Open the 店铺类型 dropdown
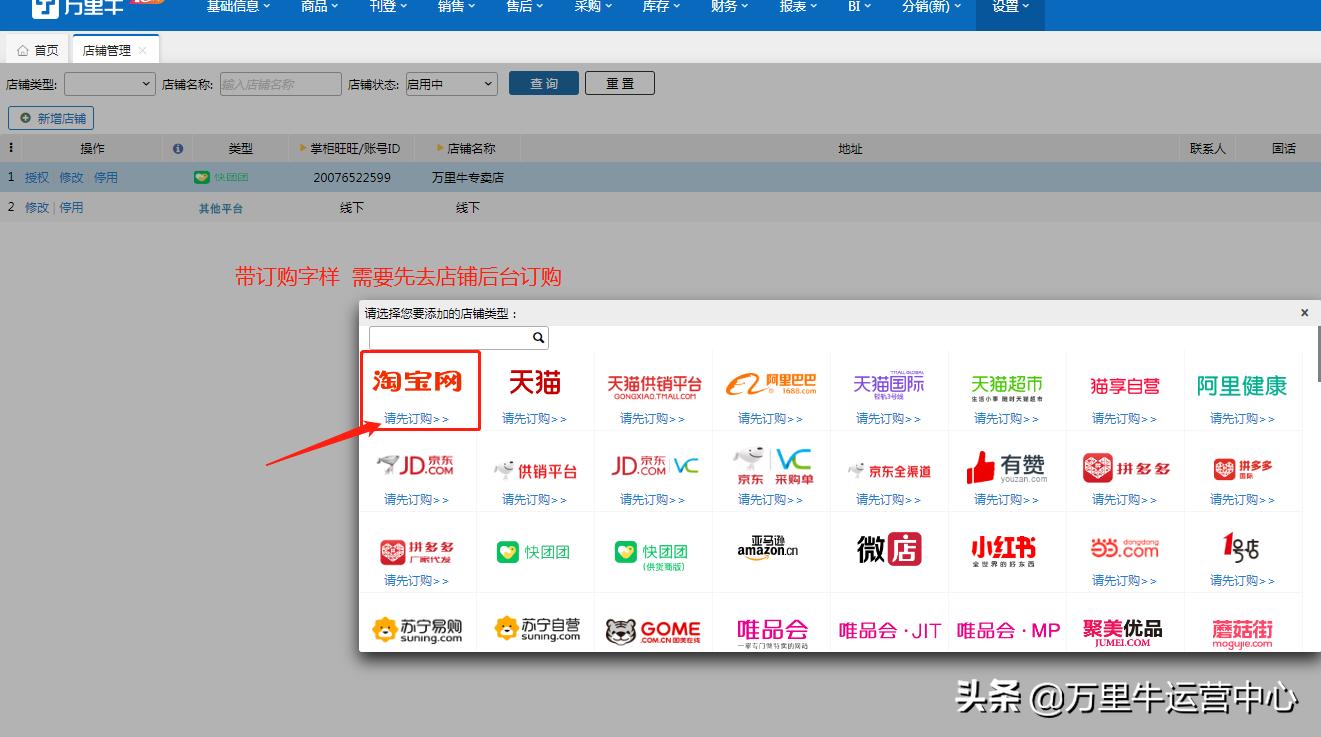 click(x=109, y=84)
